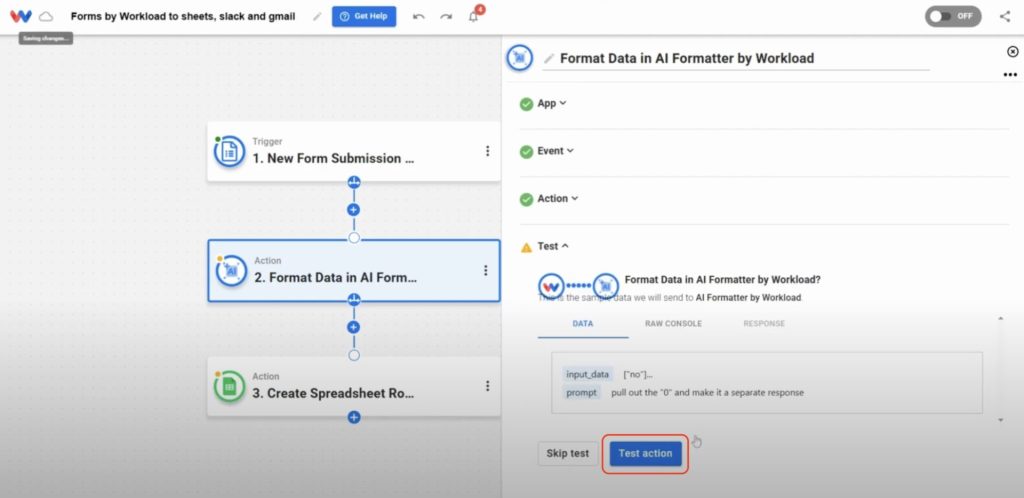
Task: Open panel three-dot more options
Action: (1010, 75)
